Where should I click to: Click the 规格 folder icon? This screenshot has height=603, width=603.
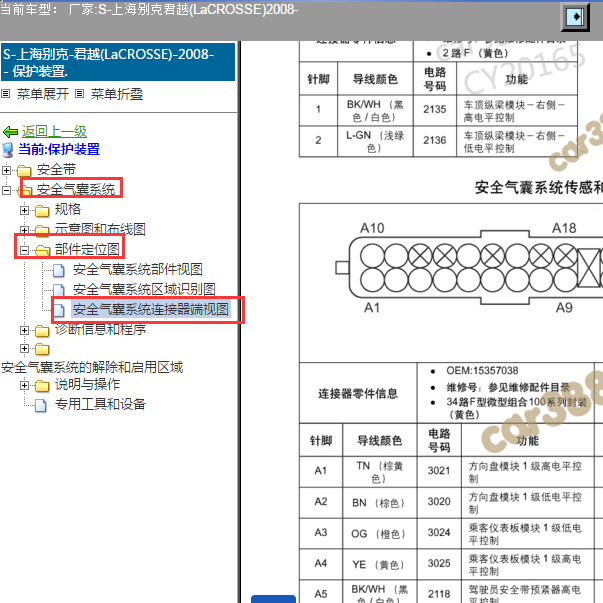tap(42, 211)
